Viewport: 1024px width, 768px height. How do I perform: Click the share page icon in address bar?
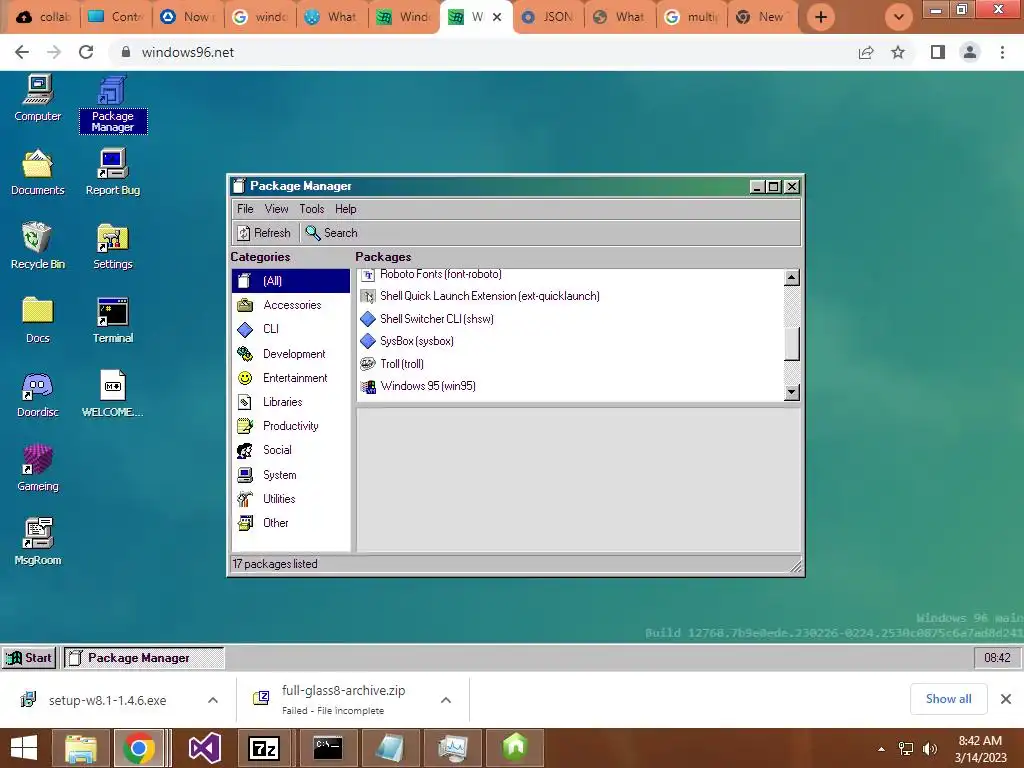coord(866,52)
